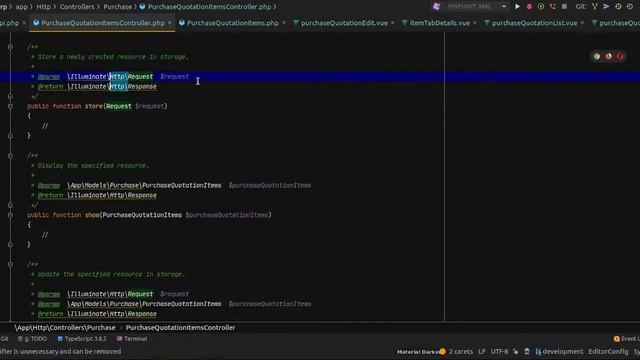The height and width of the screenshot is (360, 640).
Task: Click the inspection profile icon next to lock
Action: [527, 352]
